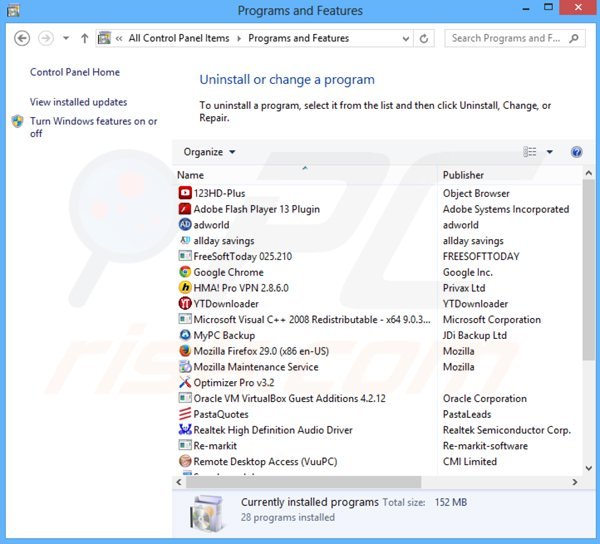Open View installed updates link
600x544 pixels.
pyautogui.click(x=78, y=102)
